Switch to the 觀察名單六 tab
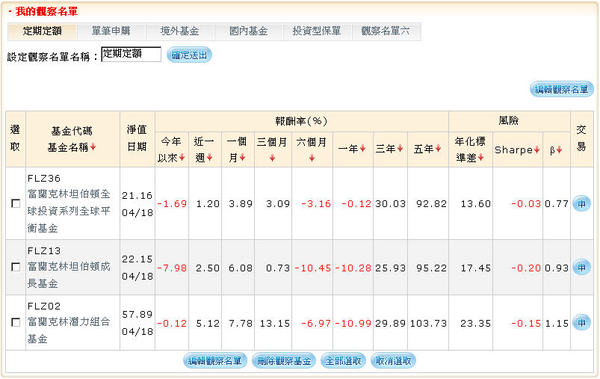Image resolution: width=600 pixels, height=379 pixels. [x=386, y=31]
